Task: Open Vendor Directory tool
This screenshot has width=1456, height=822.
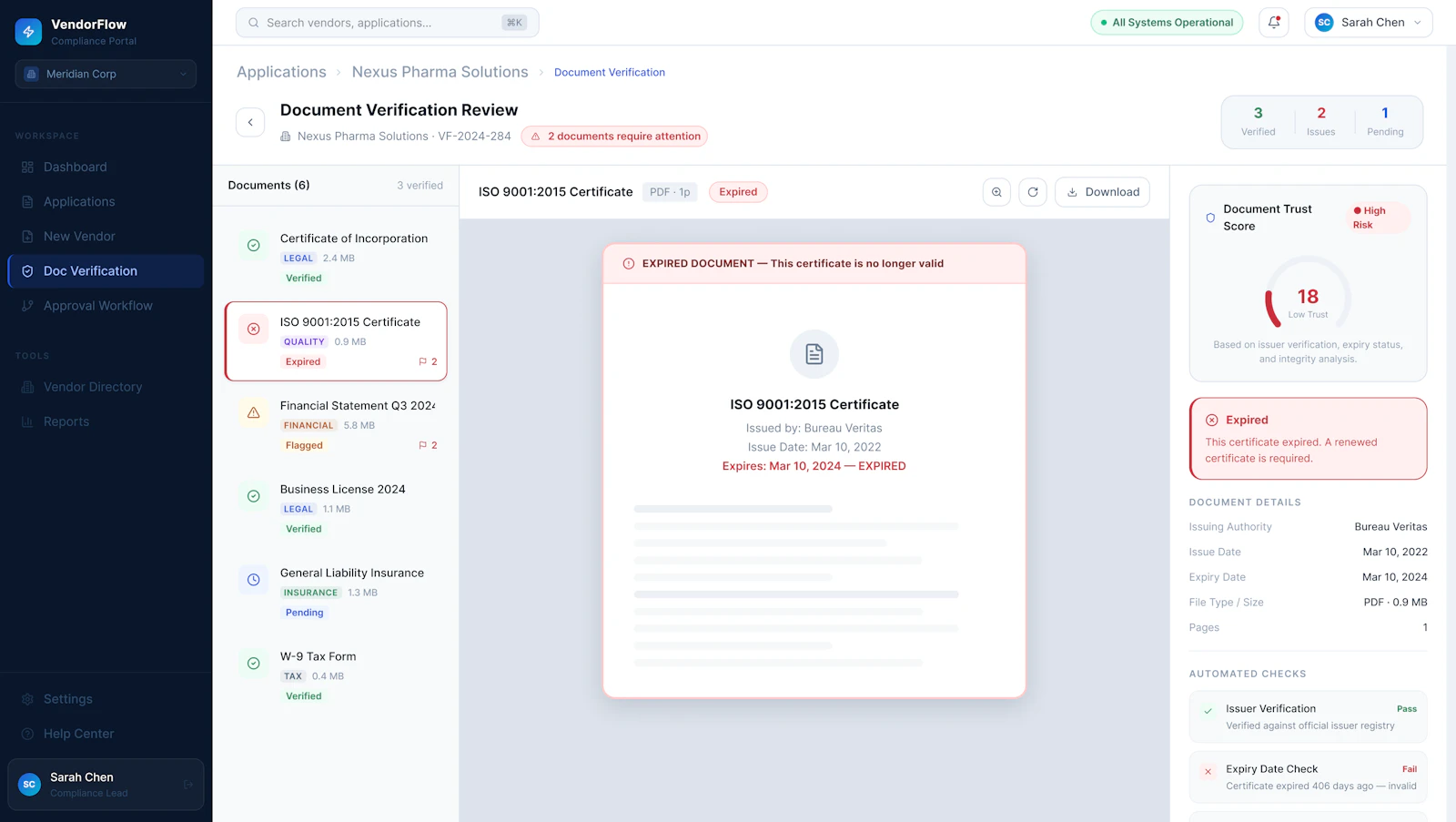Action: pos(106,387)
